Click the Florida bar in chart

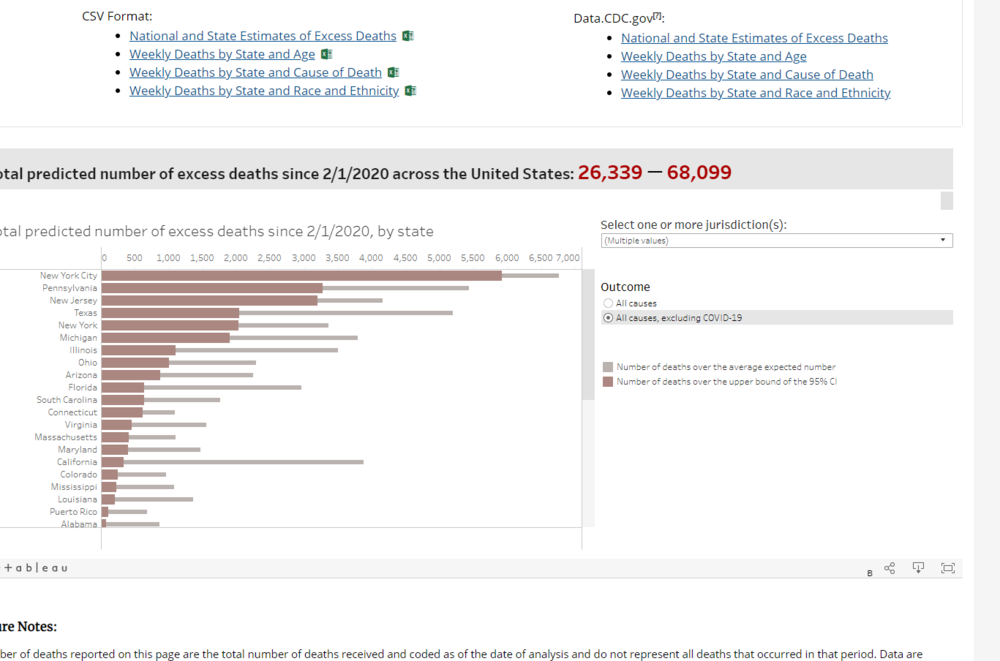point(122,387)
